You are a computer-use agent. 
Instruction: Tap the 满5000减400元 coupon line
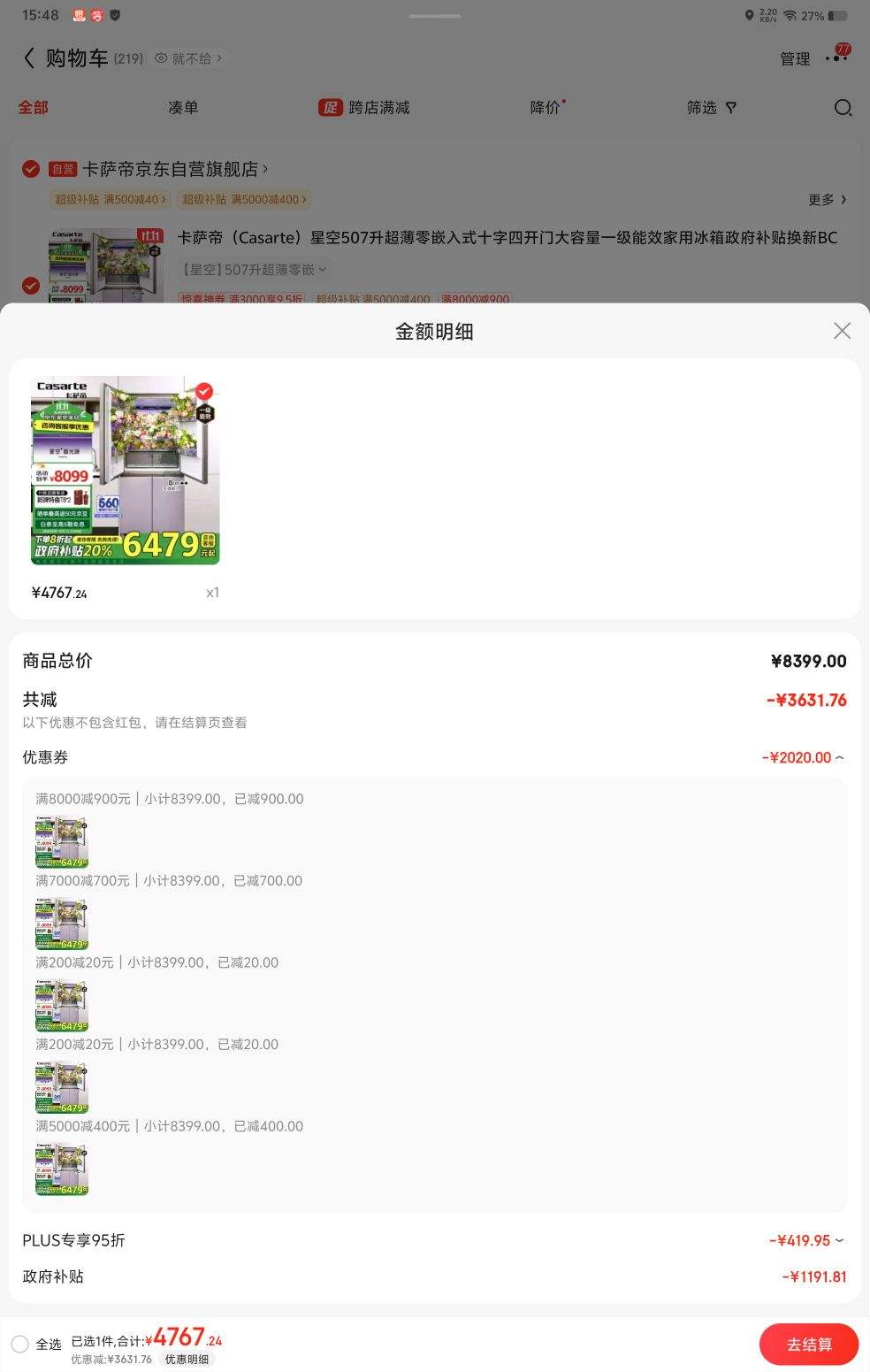170,1126
